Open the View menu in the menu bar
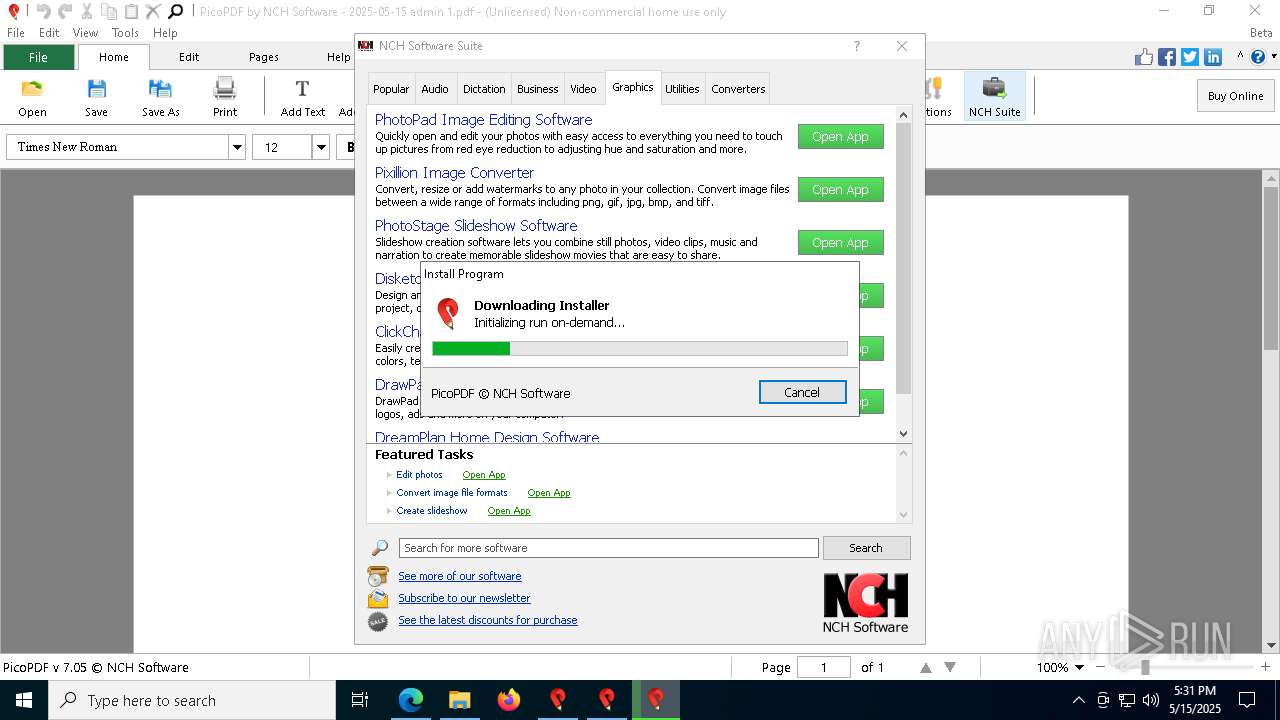The height and width of the screenshot is (720, 1280). click(85, 33)
